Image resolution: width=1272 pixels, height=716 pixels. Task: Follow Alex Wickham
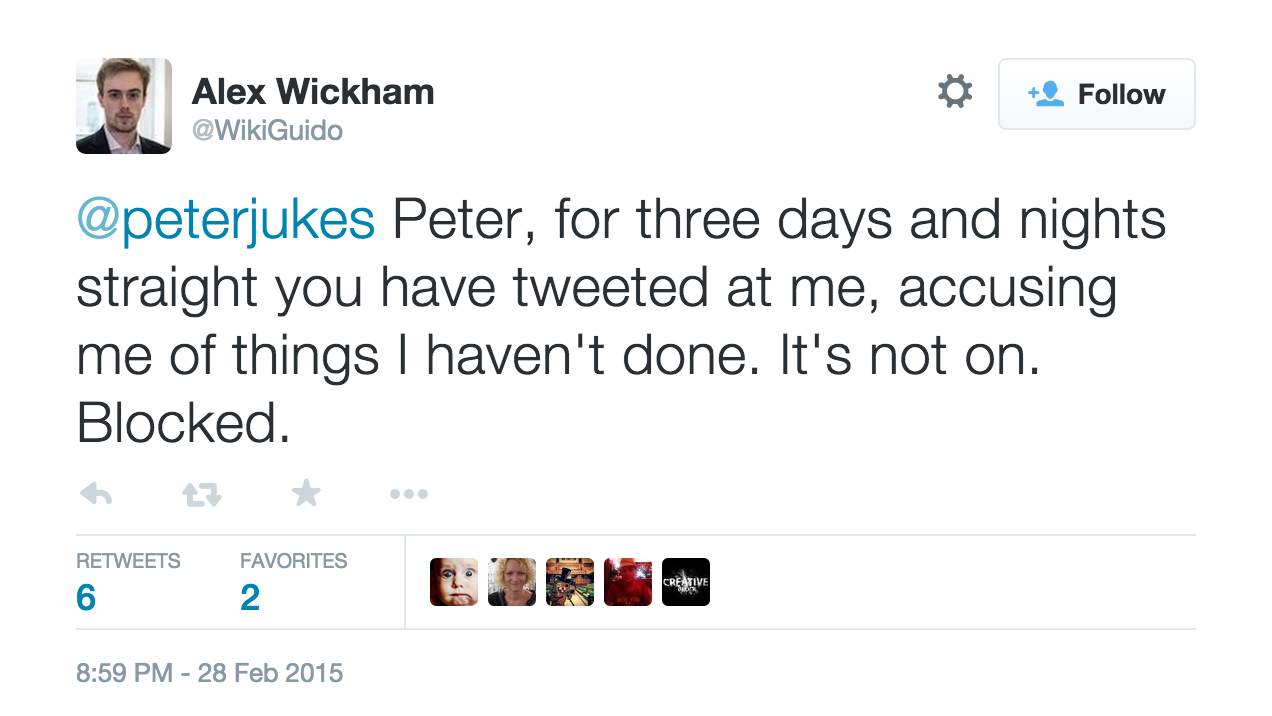[1096, 94]
